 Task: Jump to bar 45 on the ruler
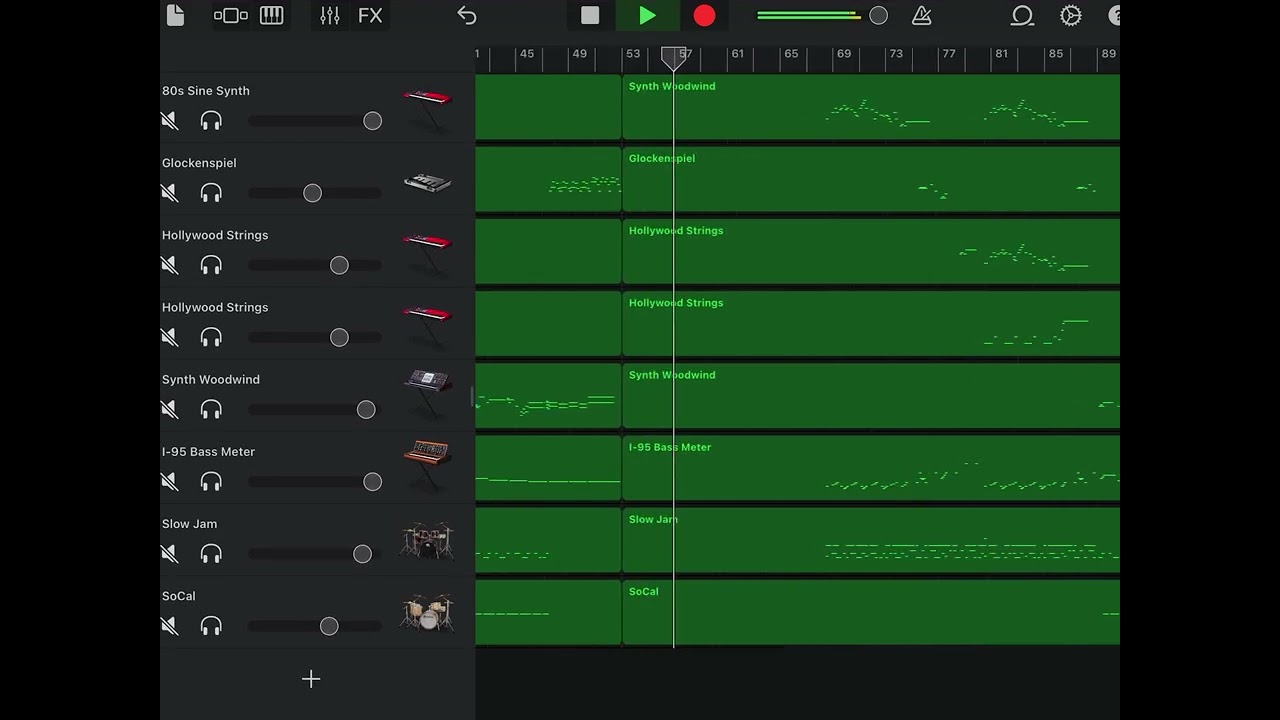click(527, 54)
